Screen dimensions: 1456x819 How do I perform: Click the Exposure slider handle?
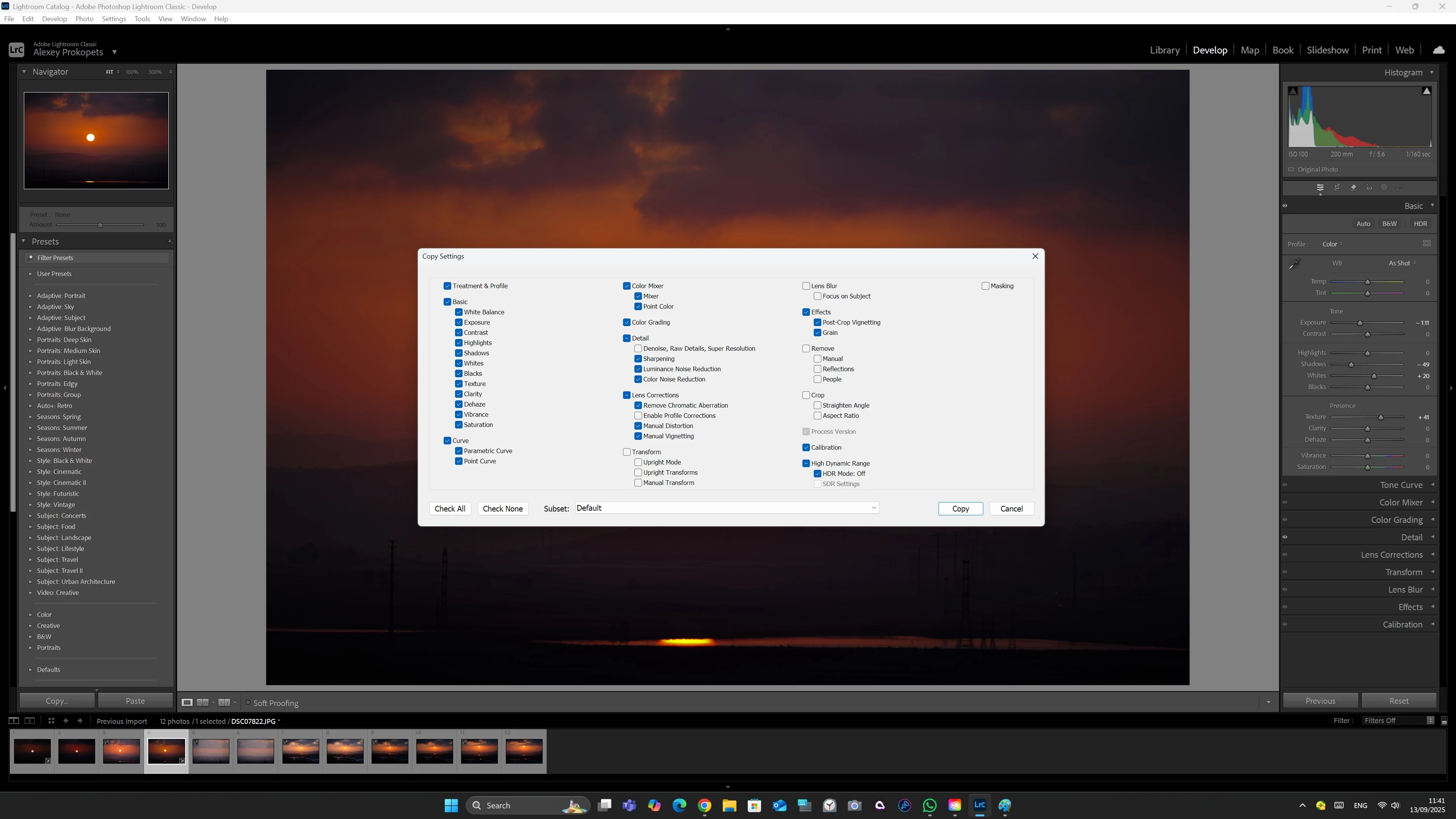click(1360, 323)
